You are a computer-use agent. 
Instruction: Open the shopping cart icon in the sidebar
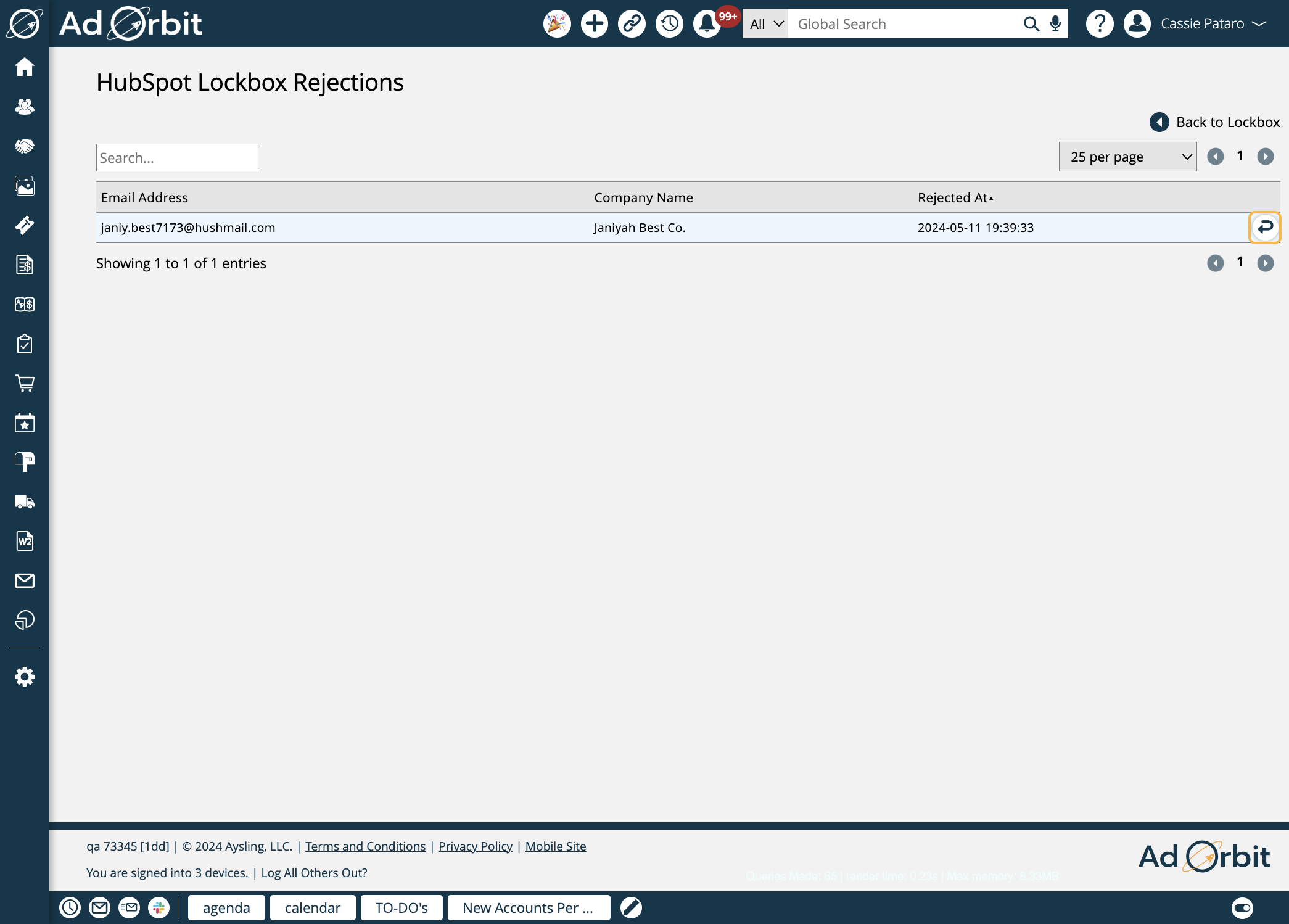[x=25, y=383]
